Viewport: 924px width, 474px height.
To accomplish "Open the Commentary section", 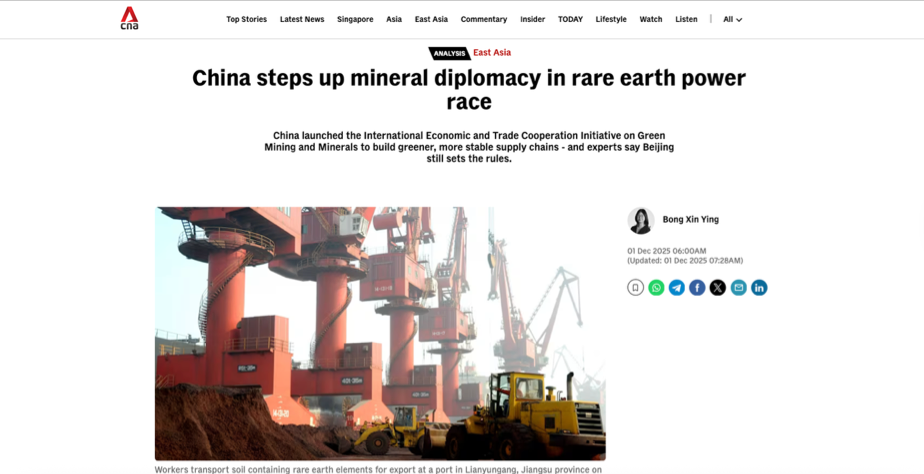I will (484, 19).
